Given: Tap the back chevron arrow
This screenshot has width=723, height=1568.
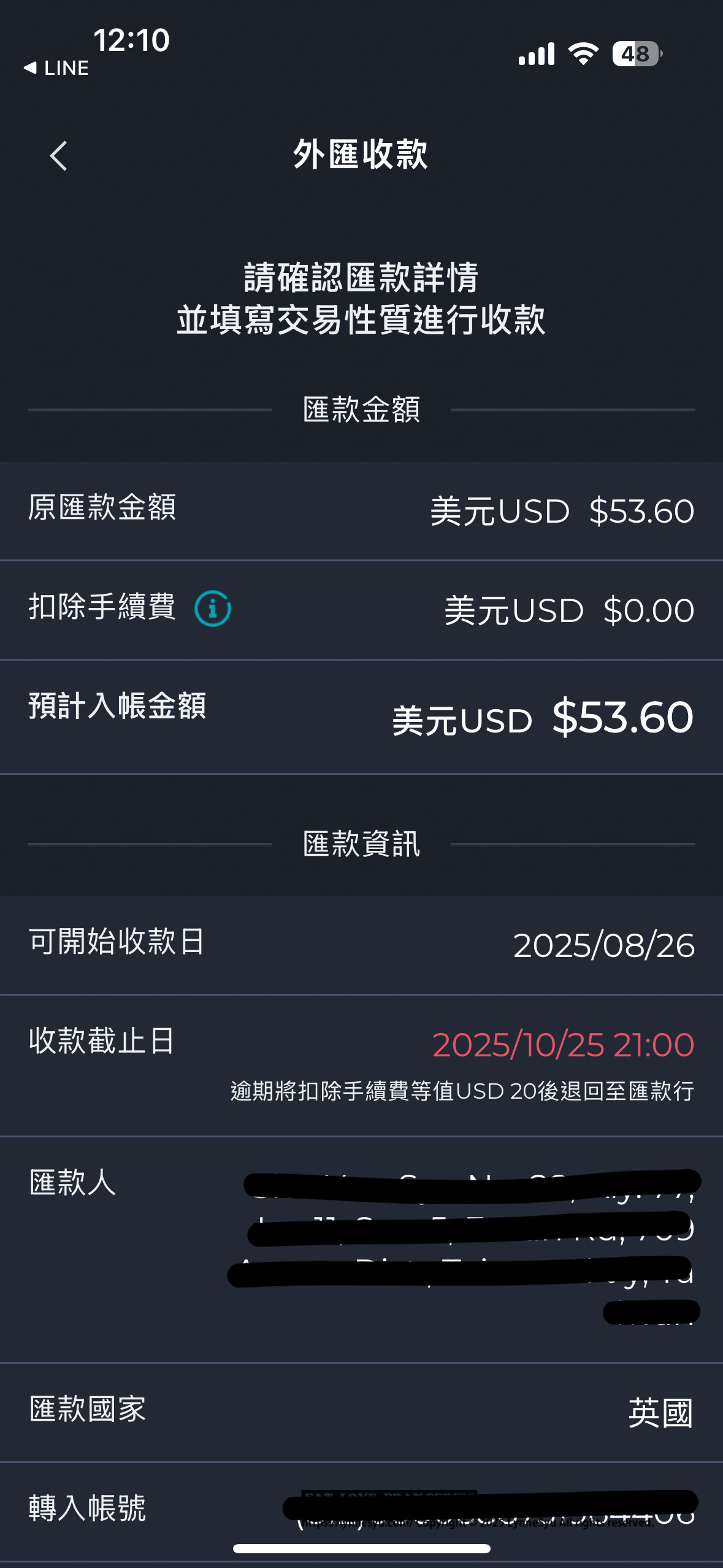Looking at the screenshot, I should [x=58, y=156].
